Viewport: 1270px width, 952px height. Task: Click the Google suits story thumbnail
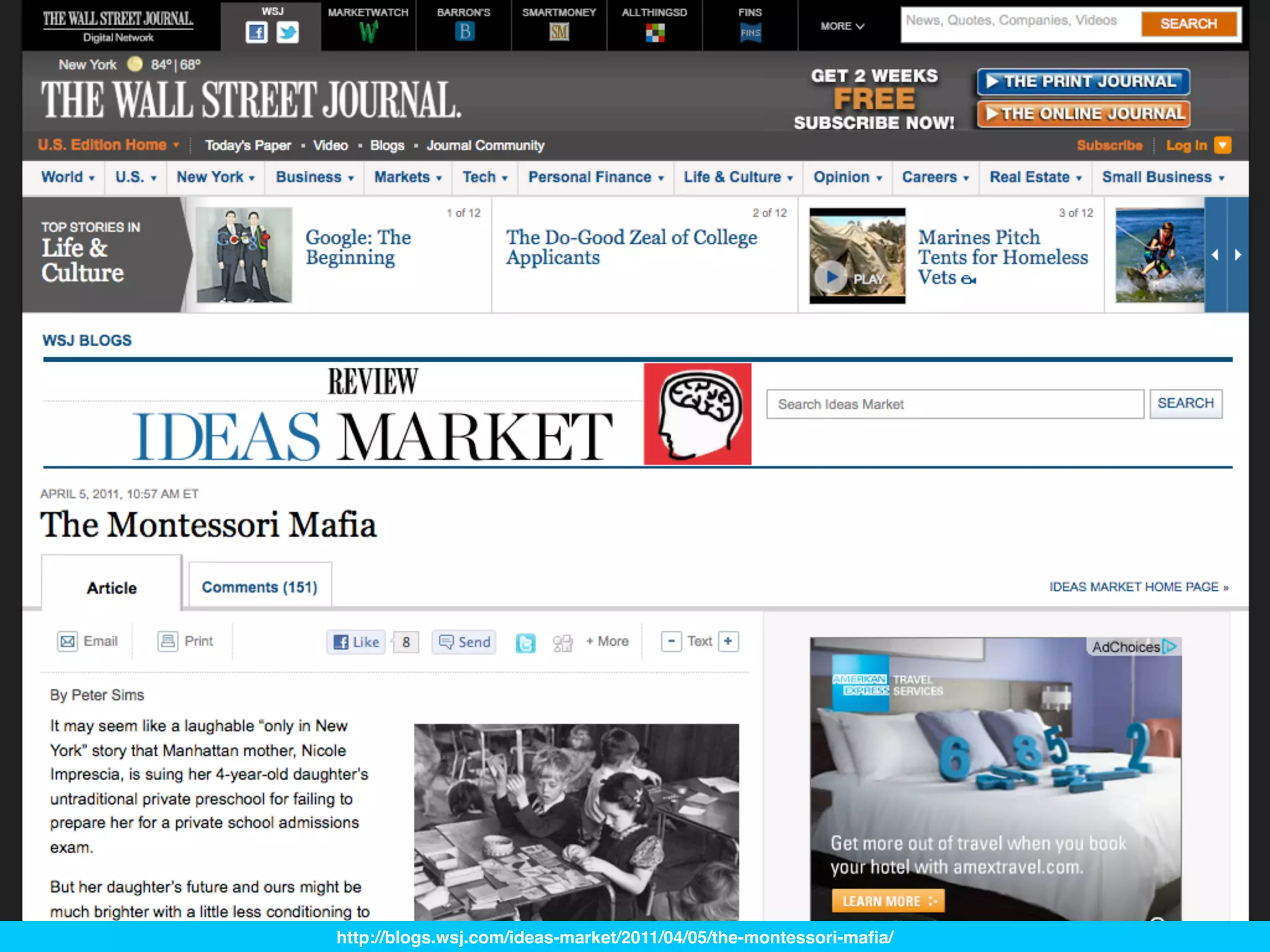pos(244,255)
